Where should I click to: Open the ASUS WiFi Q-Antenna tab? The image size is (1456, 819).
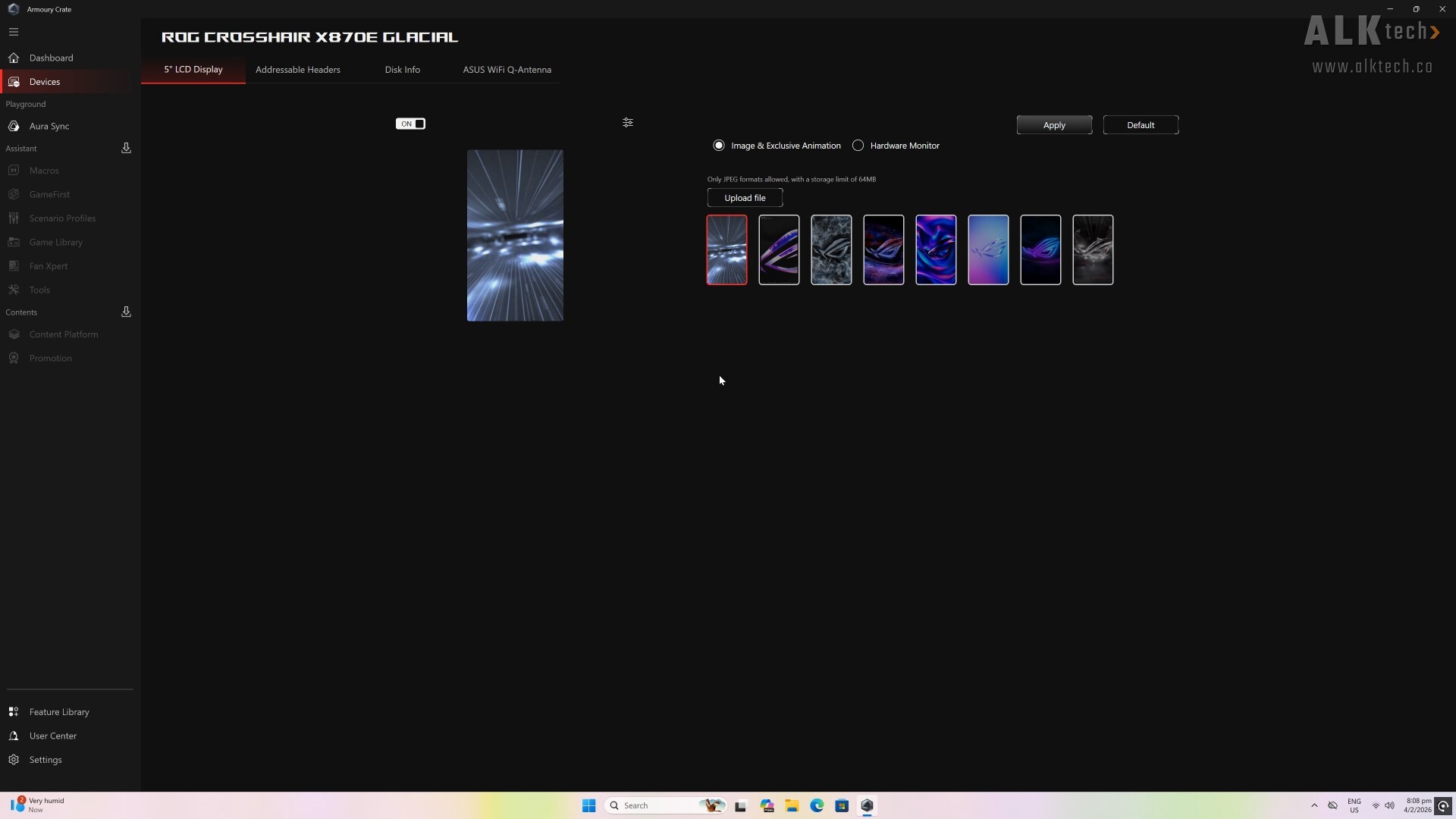point(507,70)
